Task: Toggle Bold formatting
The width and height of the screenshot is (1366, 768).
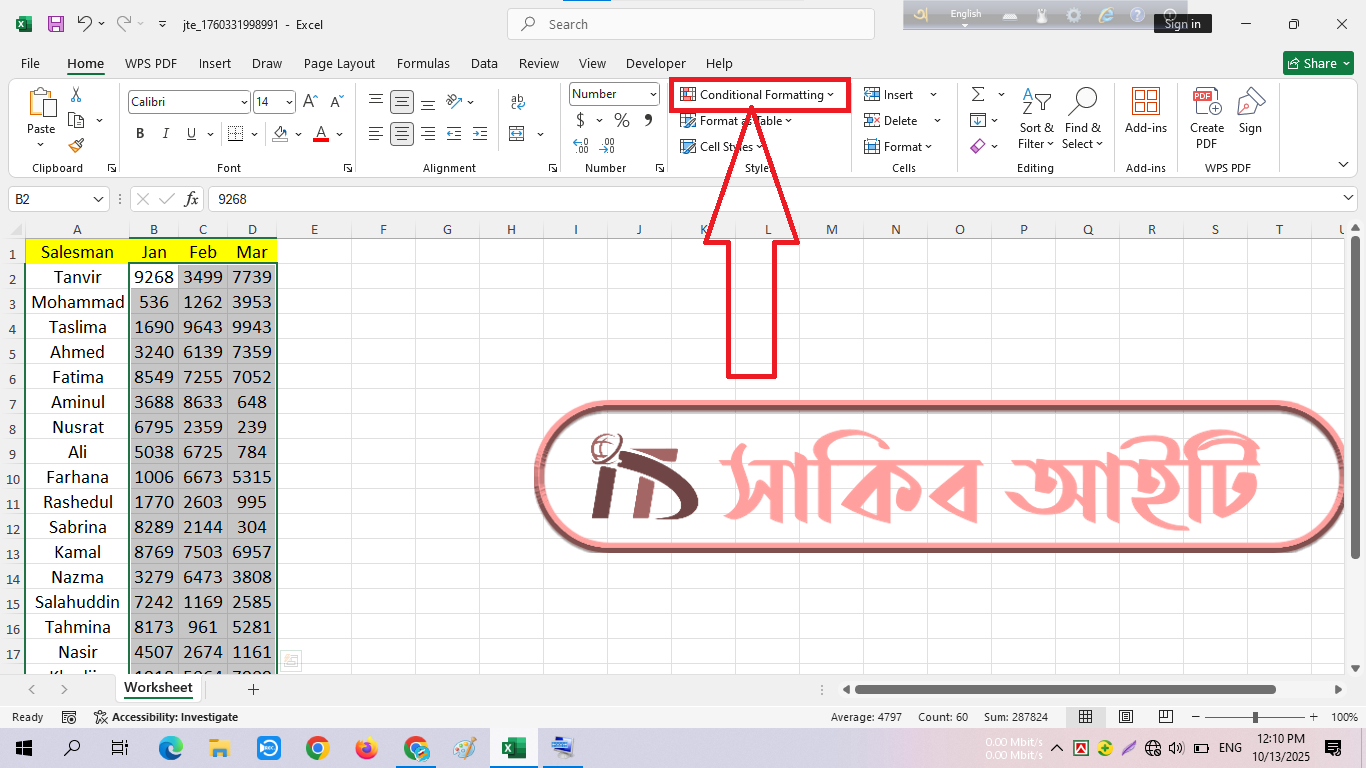Action: (x=140, y=134)
